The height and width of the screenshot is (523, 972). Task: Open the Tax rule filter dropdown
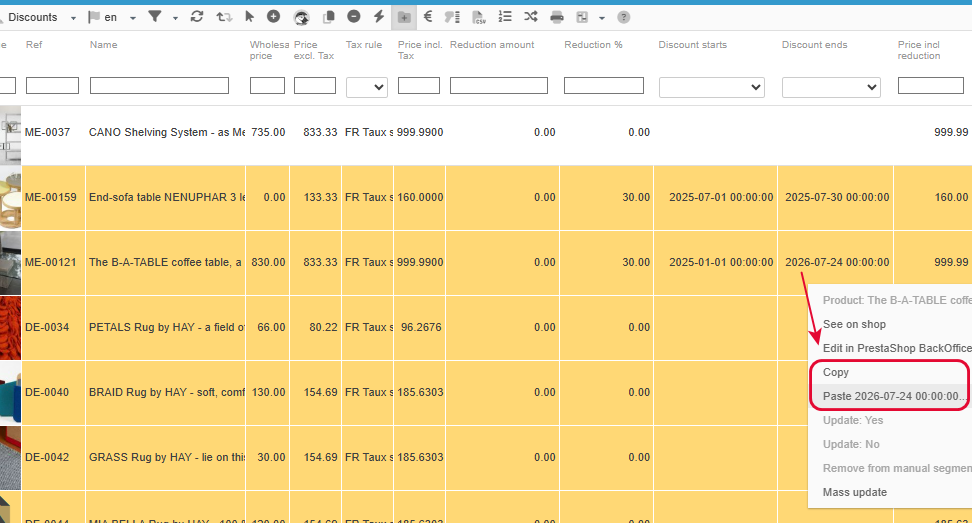point(367,87)
